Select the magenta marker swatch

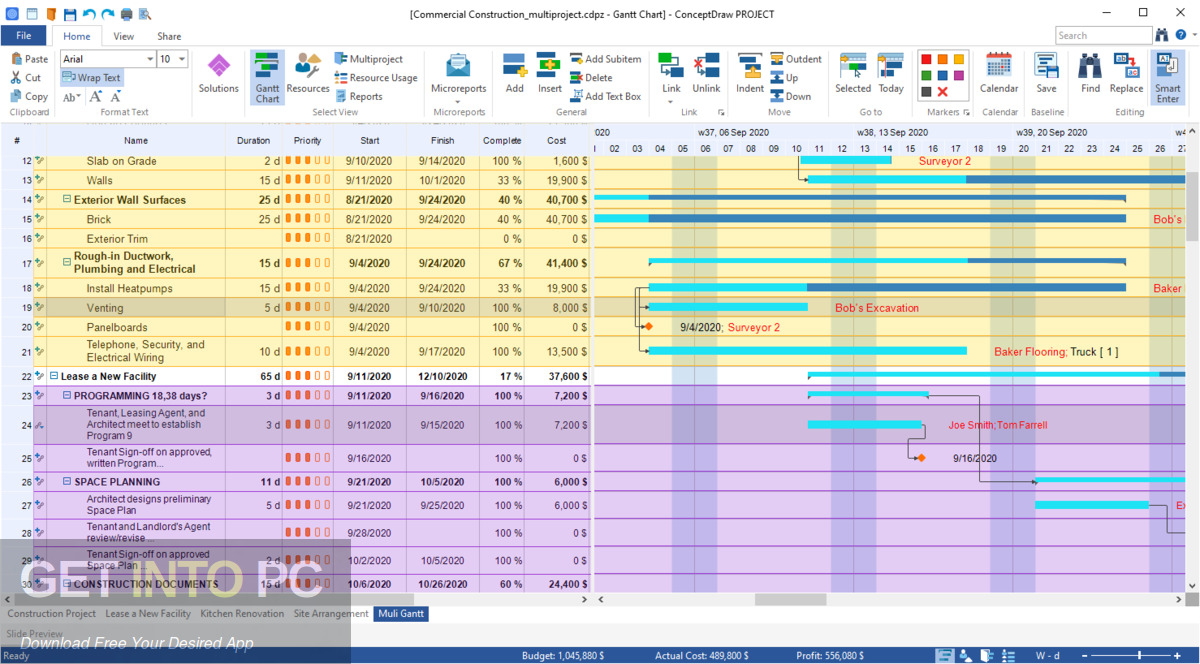pos(959,75)
